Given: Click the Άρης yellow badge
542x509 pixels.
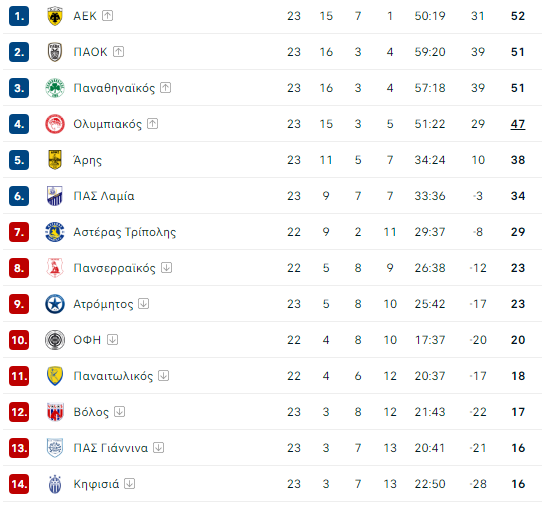Looking at the screenshot, I should point(55,160).
